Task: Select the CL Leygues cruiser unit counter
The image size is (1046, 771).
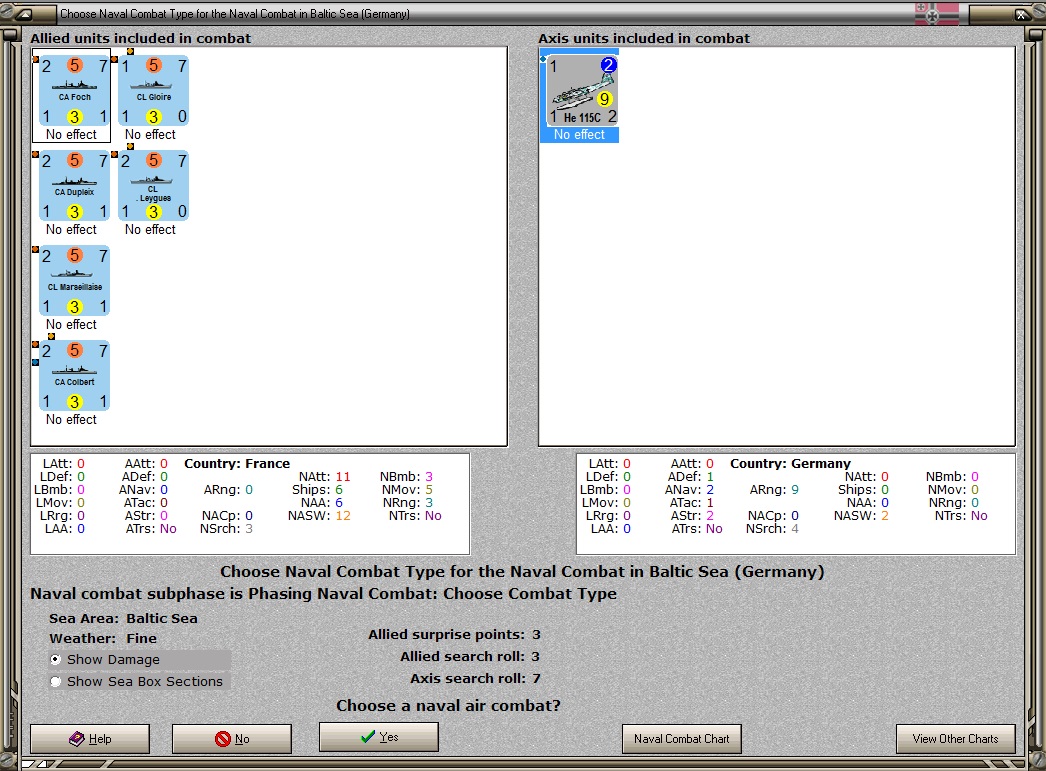Action: point(153,186)
